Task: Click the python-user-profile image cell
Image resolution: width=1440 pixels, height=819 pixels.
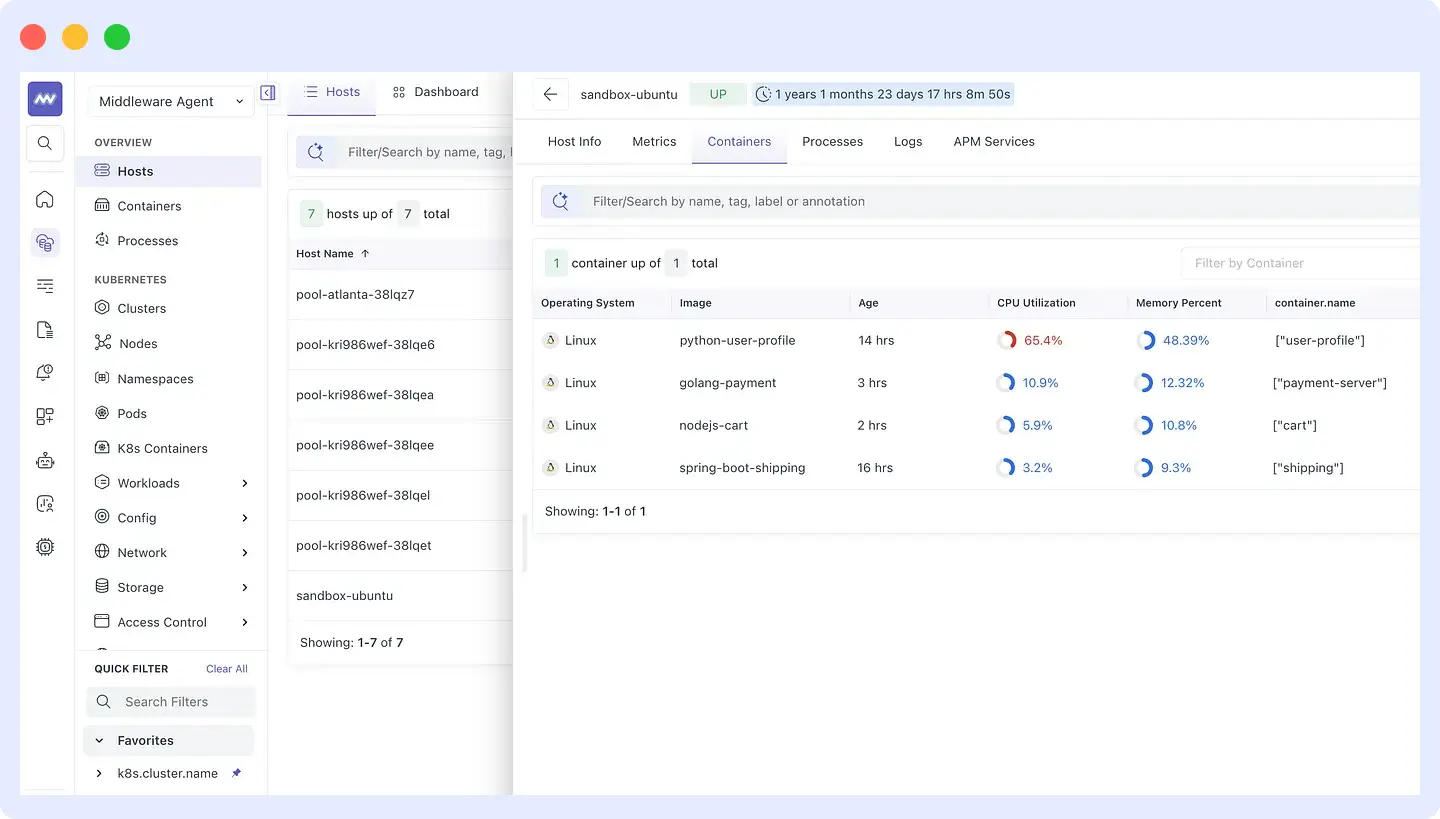Action: click(737, 340)
